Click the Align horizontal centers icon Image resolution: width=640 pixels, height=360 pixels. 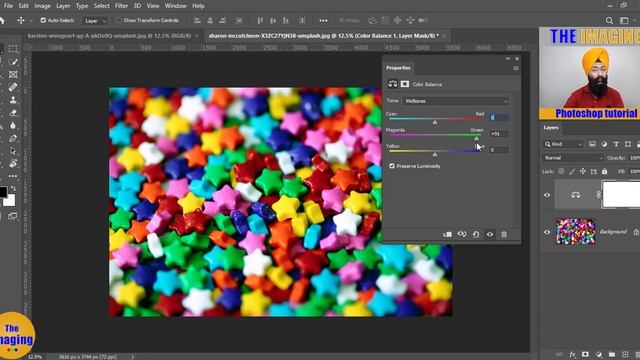[x=210, y=20]
